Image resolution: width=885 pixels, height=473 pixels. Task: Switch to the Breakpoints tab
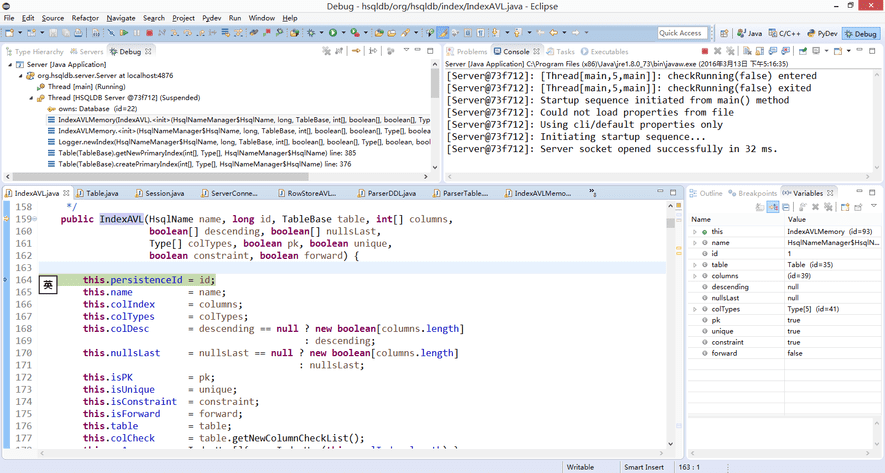tap(756, 193)
